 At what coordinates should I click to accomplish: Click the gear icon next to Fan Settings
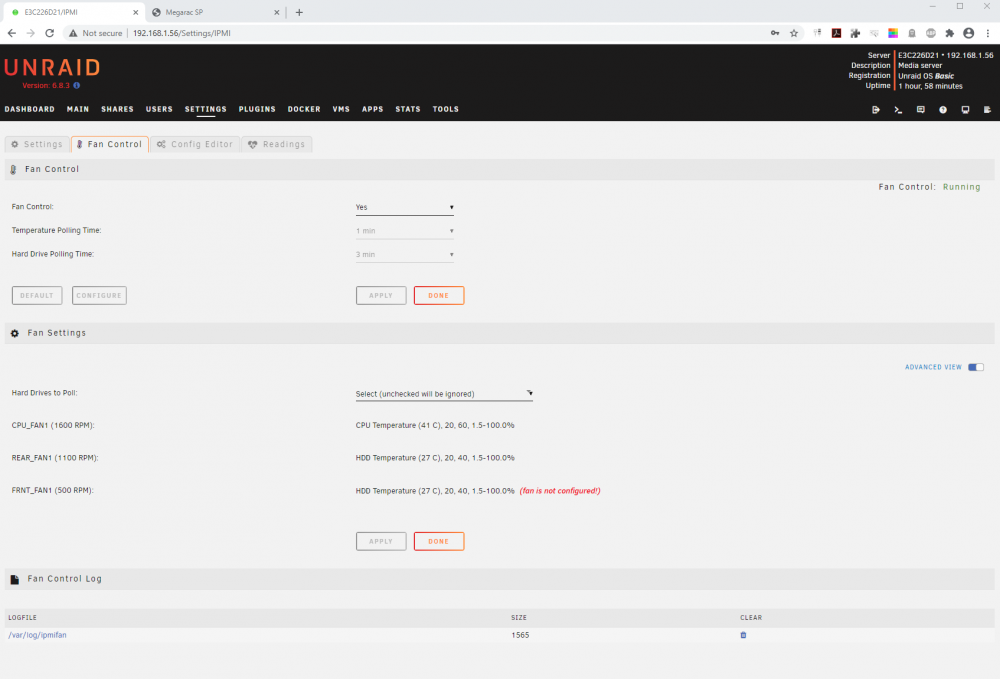pyautogui.click(x=15, y=333)
